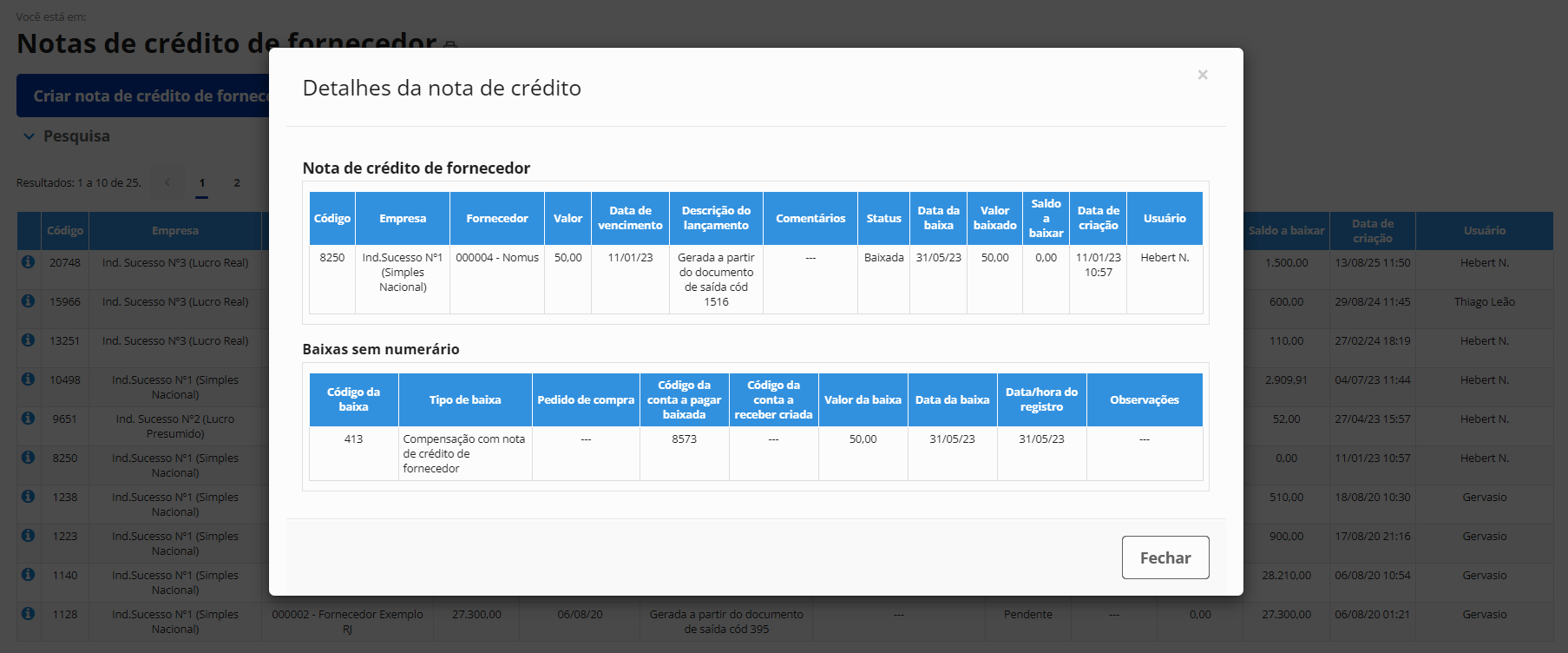Click info icon for row 15966
This screenshot has height=653, width=1568.
28,301
